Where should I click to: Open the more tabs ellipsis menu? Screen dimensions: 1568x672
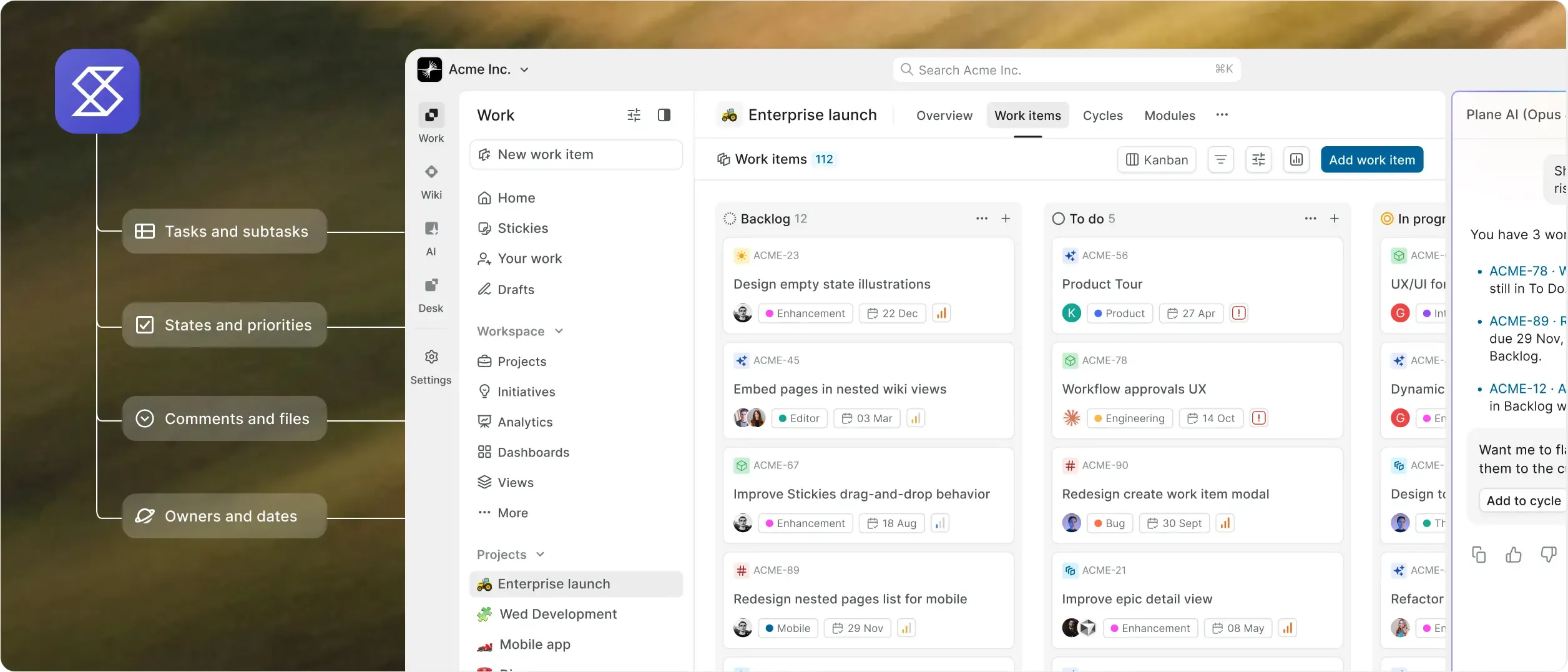[1222, 115]
